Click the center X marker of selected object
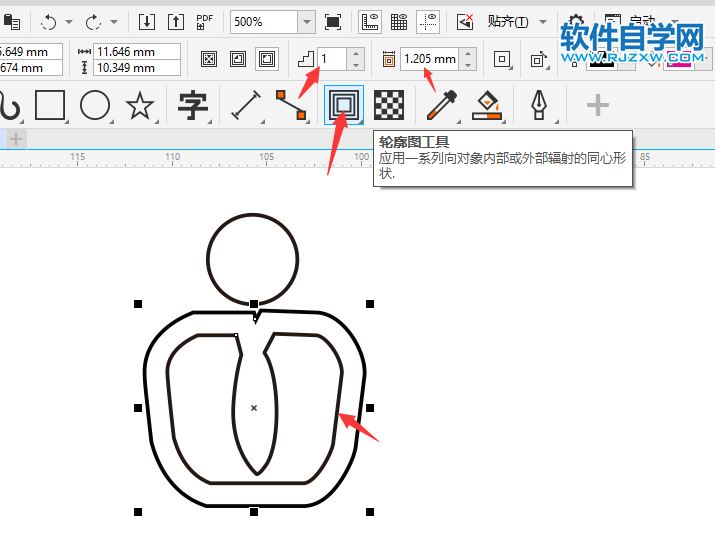This screenshot has height=554, width=715. coord(254,408)
